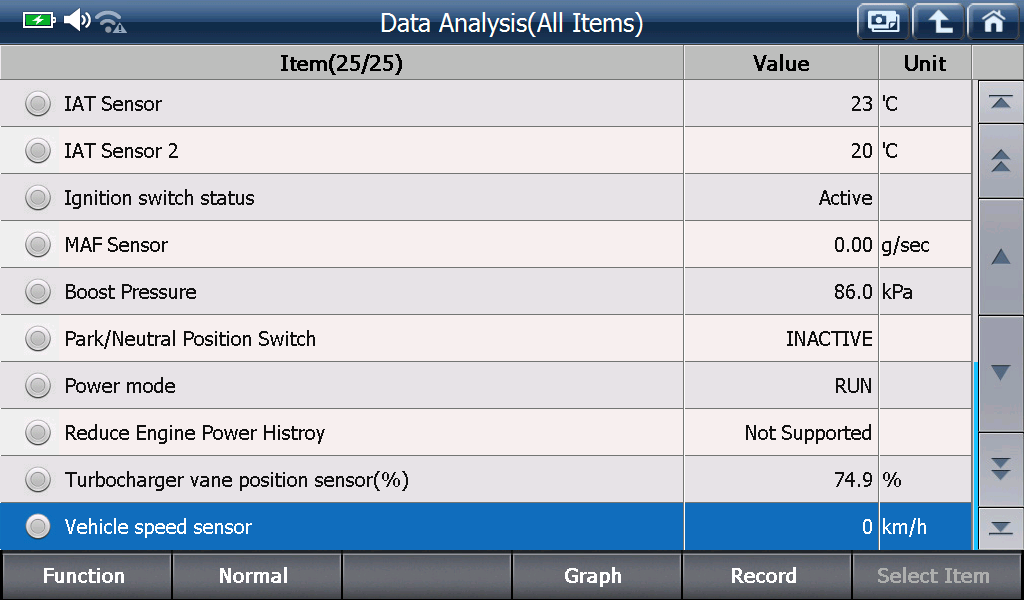Jump to bottom of list arrow
Viewport: 1024px width, 600px height.
(x=1000, y=528)
